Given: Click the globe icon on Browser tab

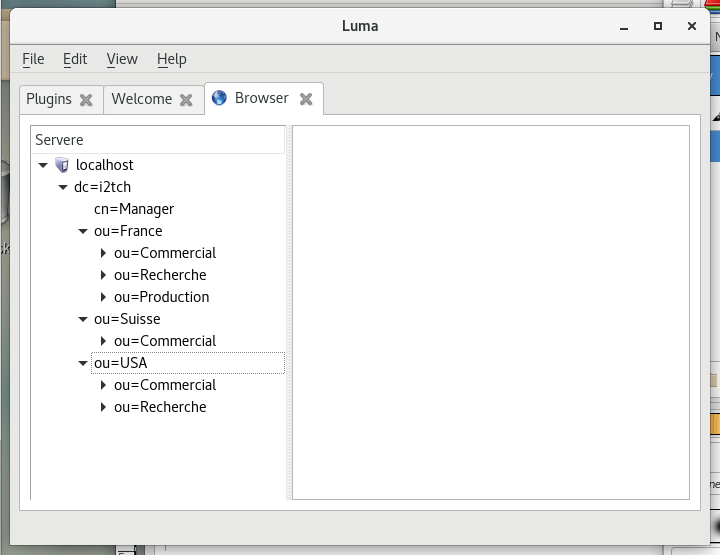Looking at the screenshot, I should [219, 98].
